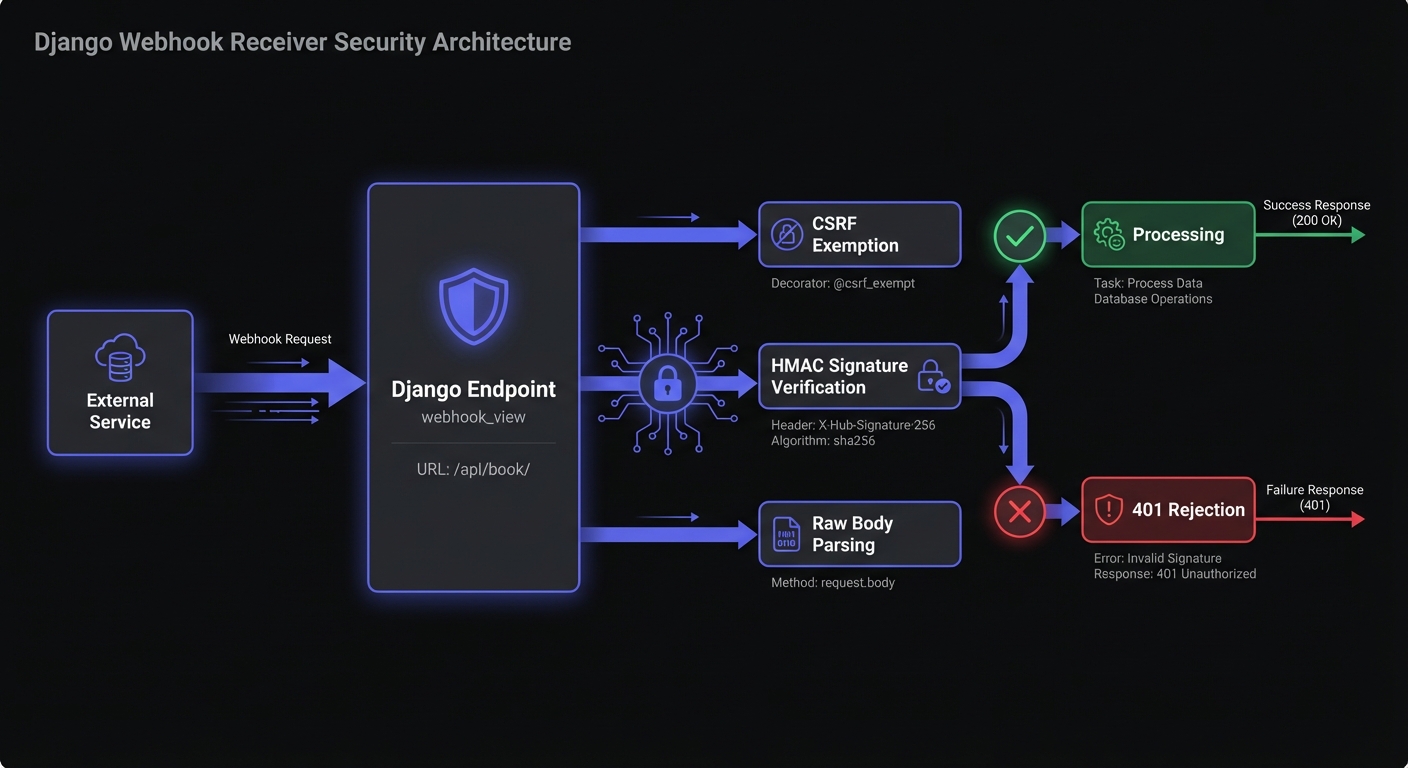Click the green checkmark circle

pyautogui.click(x=1019, y=237)
